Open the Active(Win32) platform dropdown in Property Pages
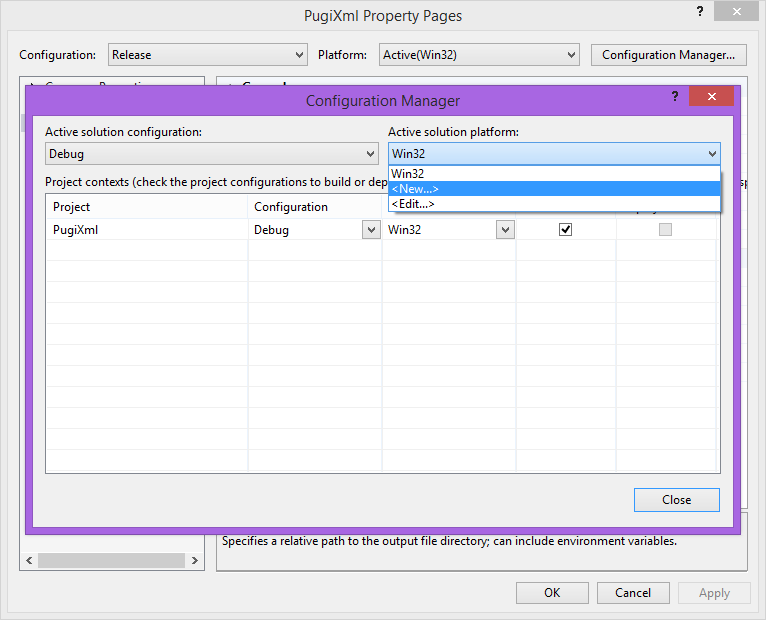This screenshot has height=620, width=766. tap(479, 55)
